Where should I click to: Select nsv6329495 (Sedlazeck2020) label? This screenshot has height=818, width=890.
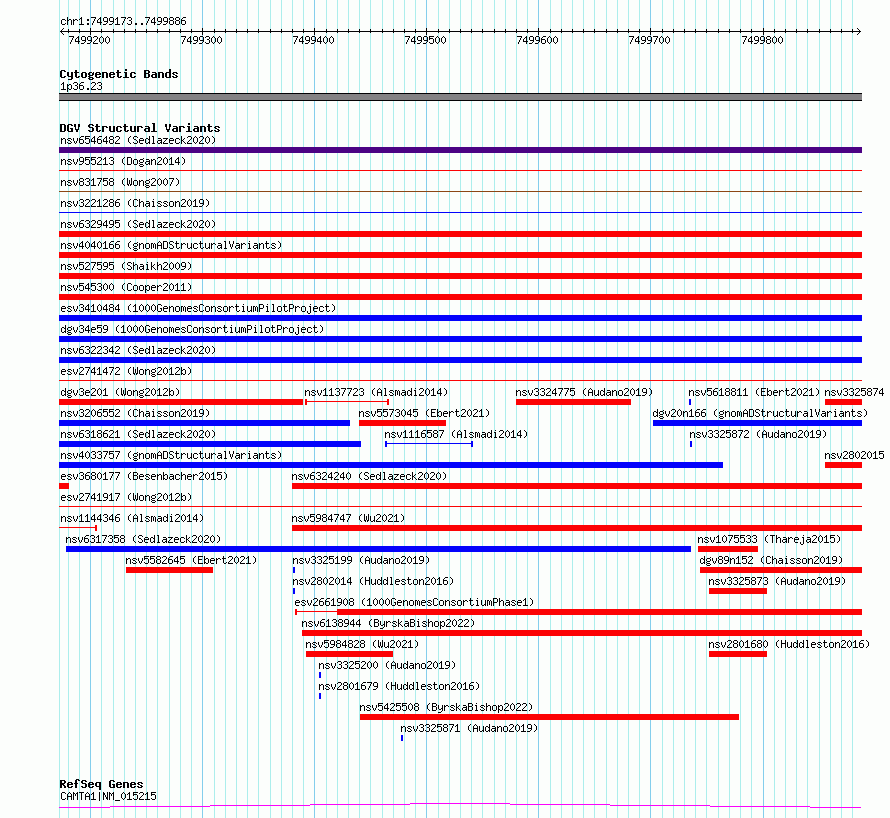(138, 224)
